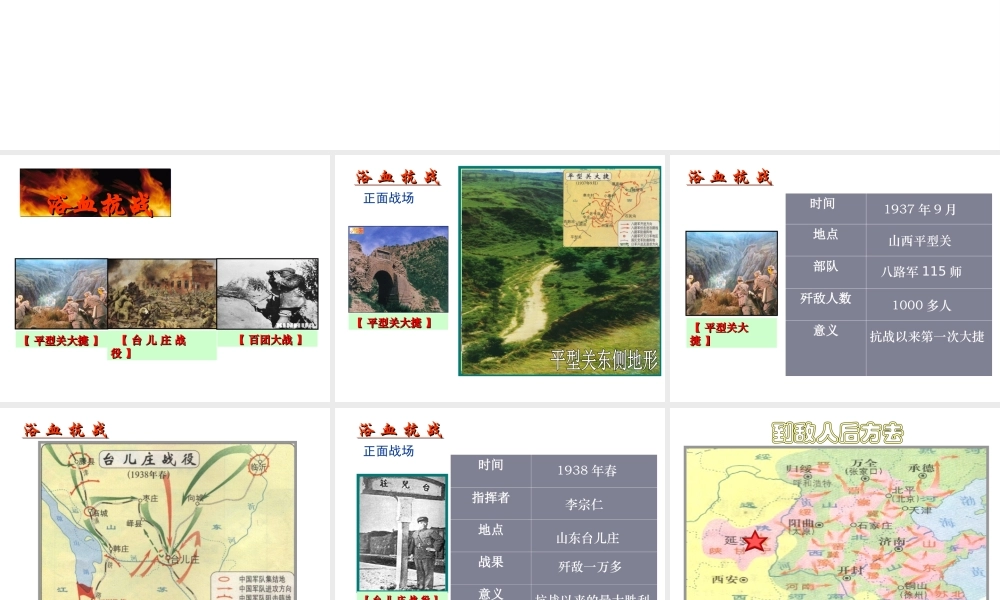
Task: Select the stone gate photo of 平型关
Action: click(x=398, y=269)
